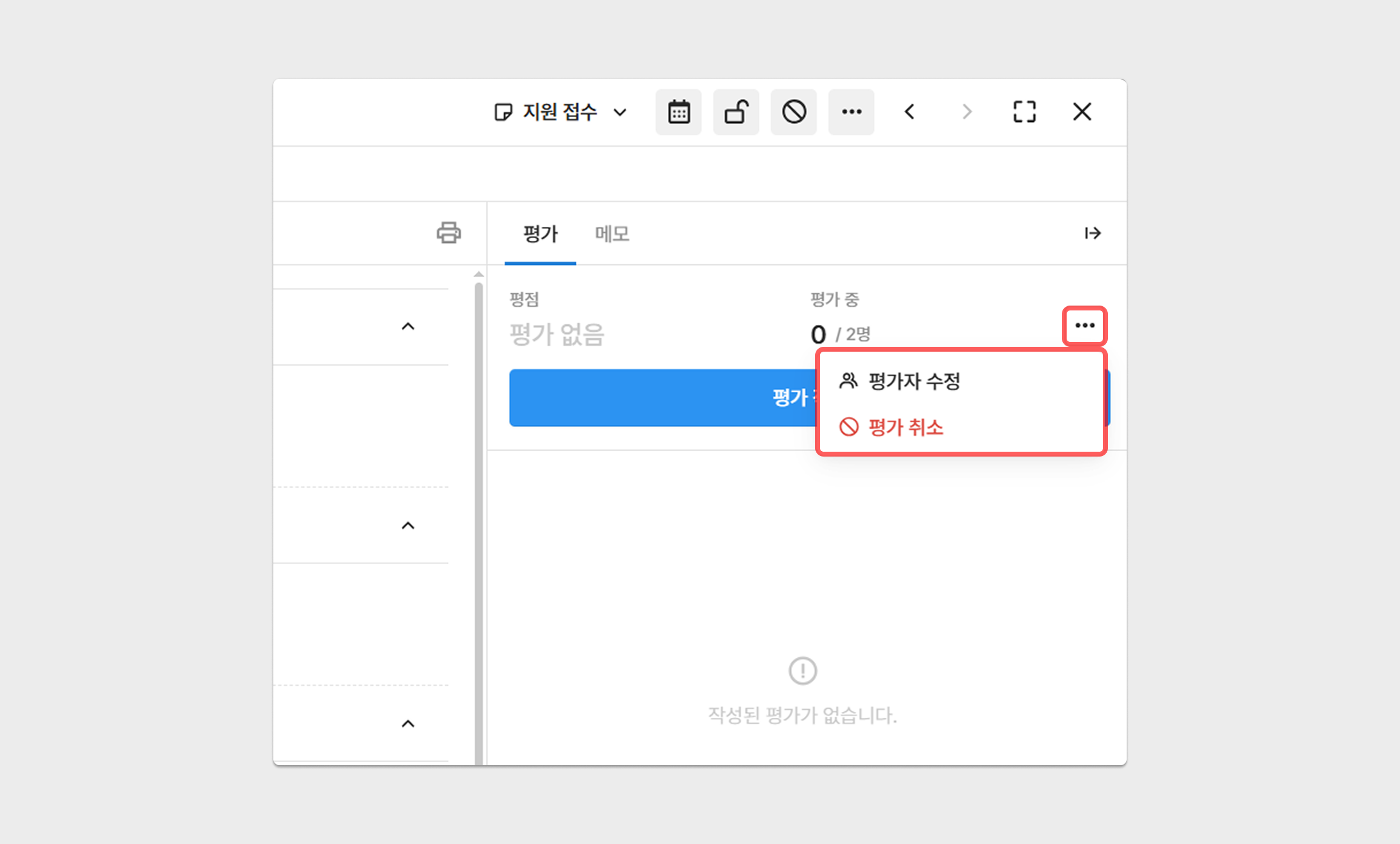
Task: Switch to the 메모 tab
Action: tap(612, 234)
